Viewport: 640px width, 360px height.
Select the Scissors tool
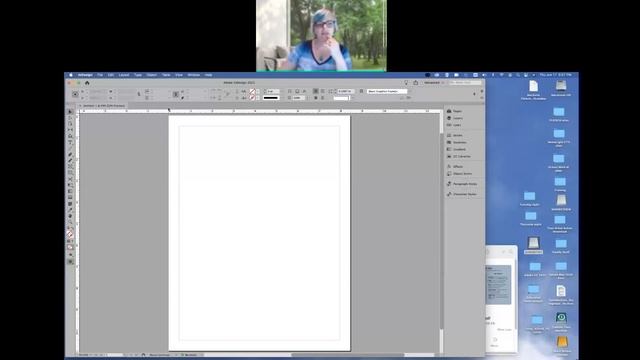pyautogui.click(x=70, y=179)
